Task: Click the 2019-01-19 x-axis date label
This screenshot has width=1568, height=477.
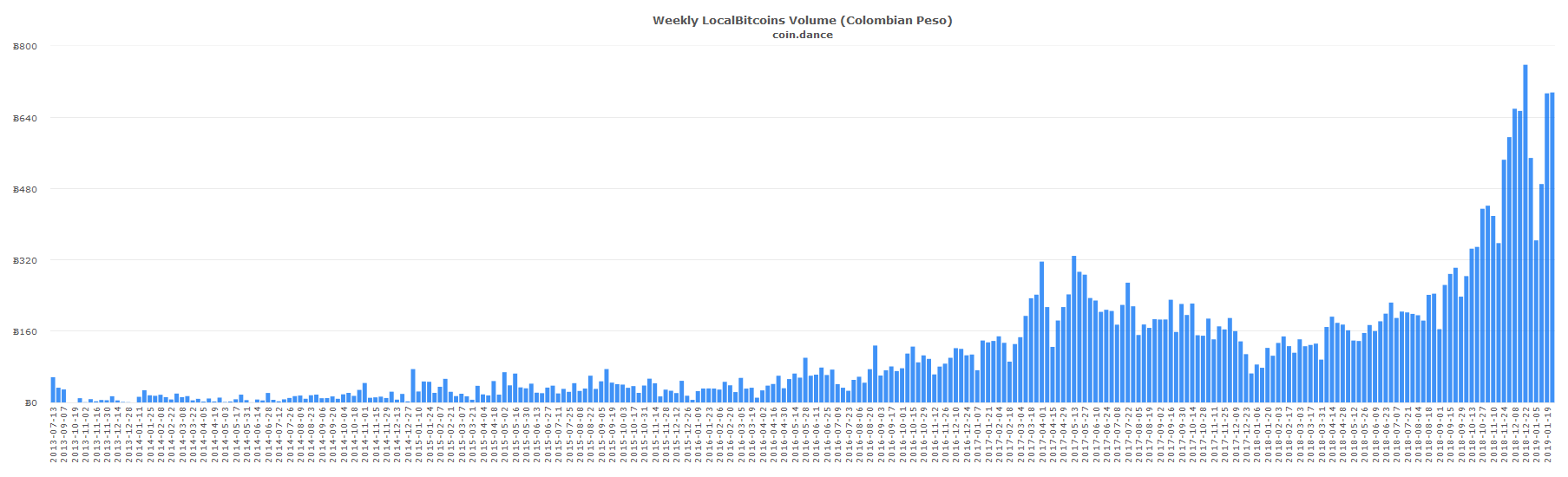Action: 1547,435
